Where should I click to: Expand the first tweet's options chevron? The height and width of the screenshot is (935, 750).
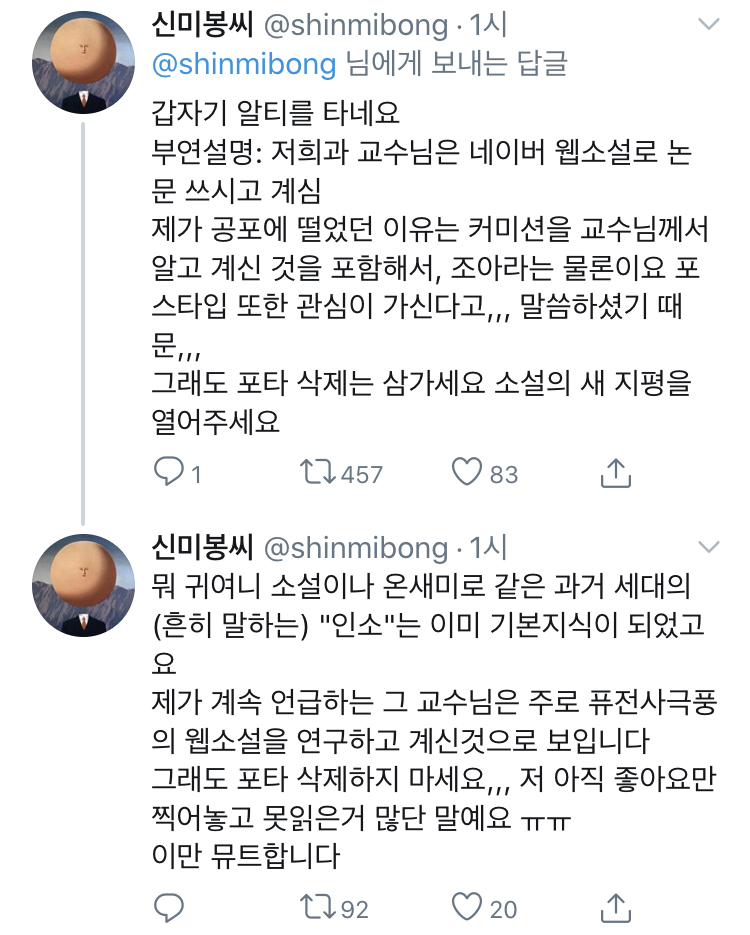point(708,24)
